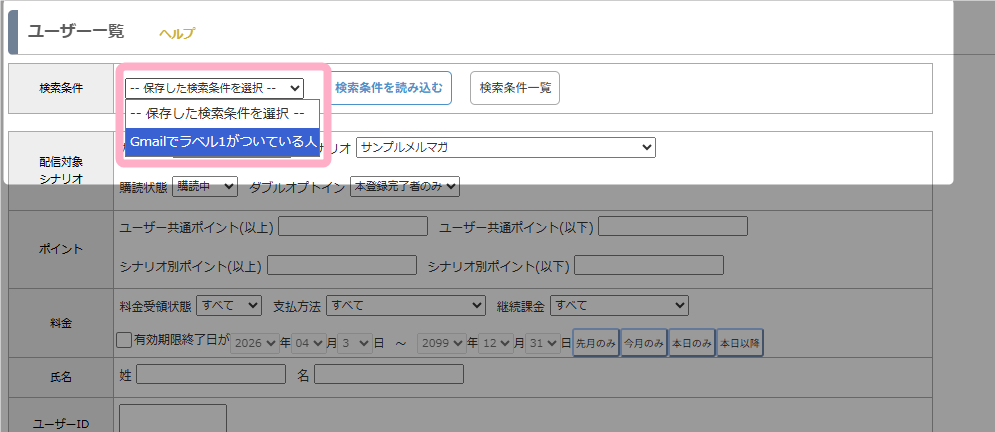Select the 本日以降 date button
995x432 pixels.
click(740, 342)
